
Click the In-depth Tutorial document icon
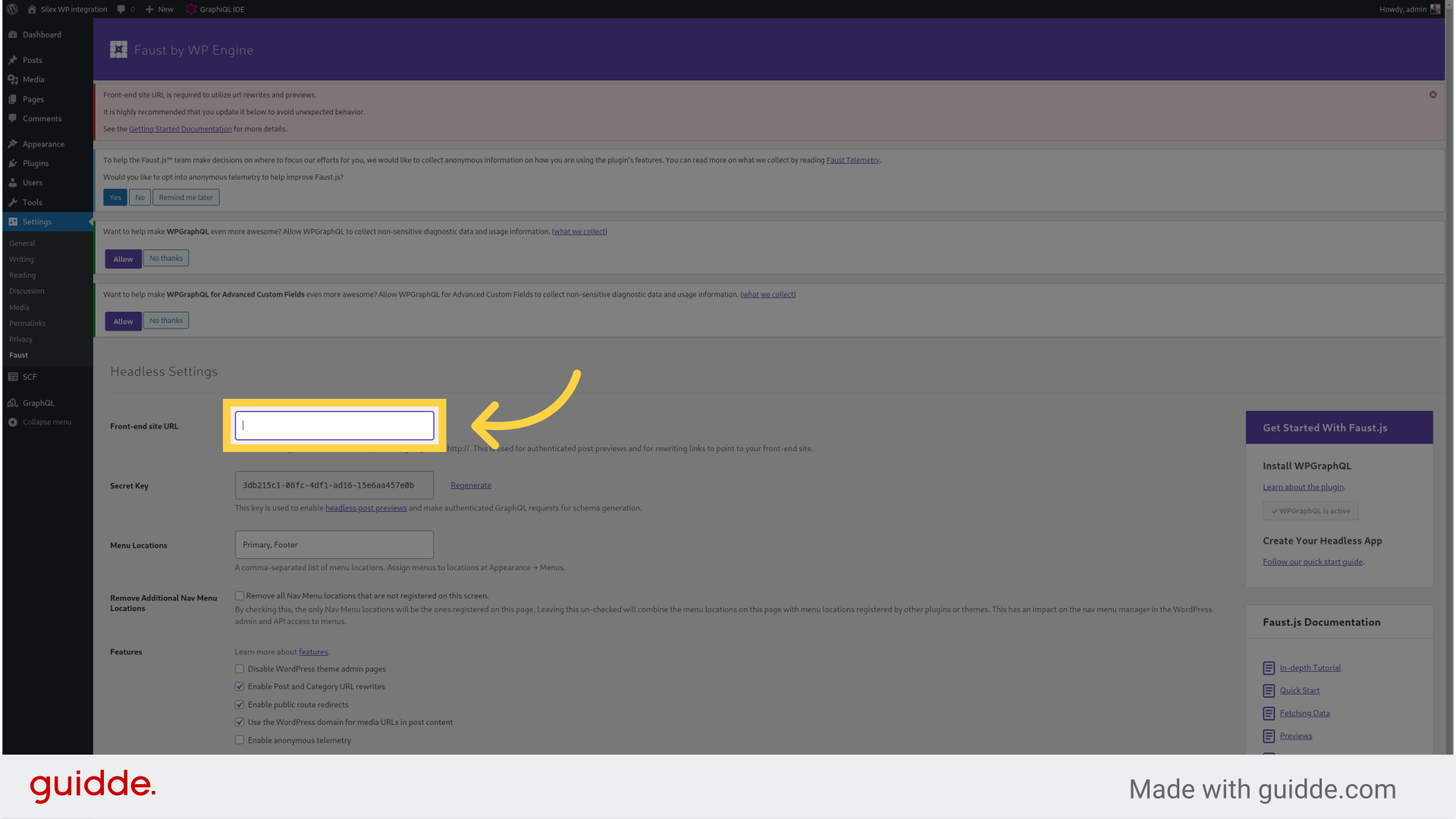[x=1269, y=668]
